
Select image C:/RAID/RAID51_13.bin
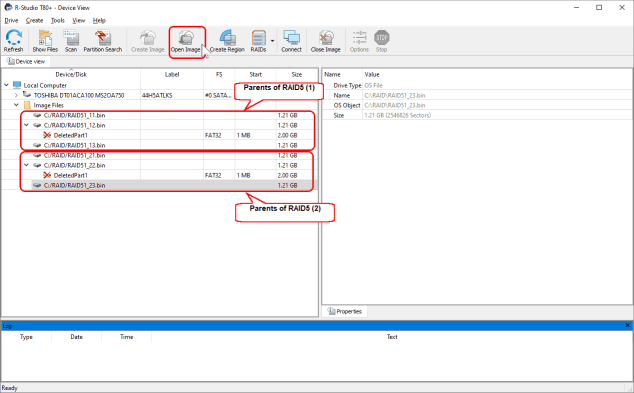(74, 145)
